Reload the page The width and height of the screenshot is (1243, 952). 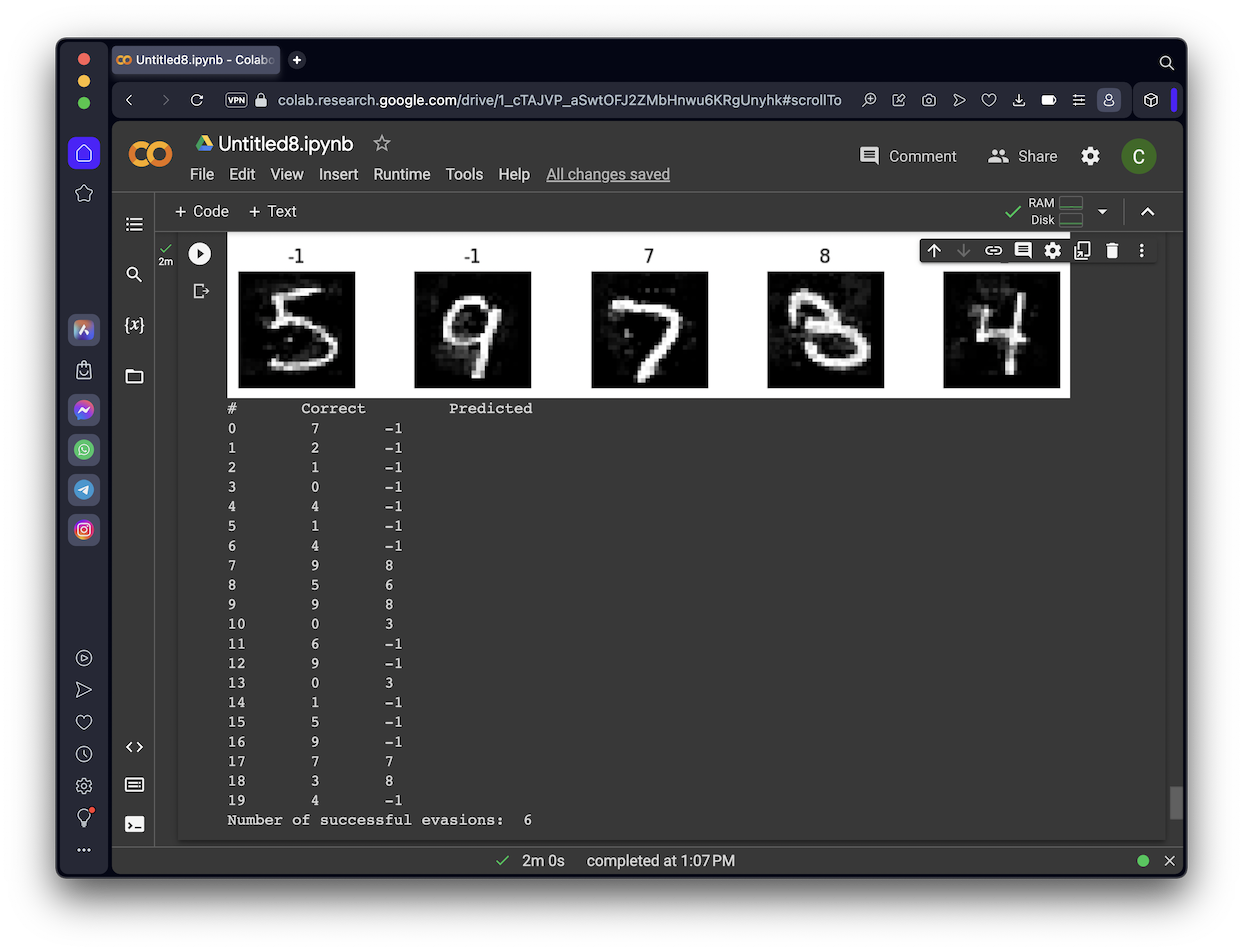click(x=197, y=100)
